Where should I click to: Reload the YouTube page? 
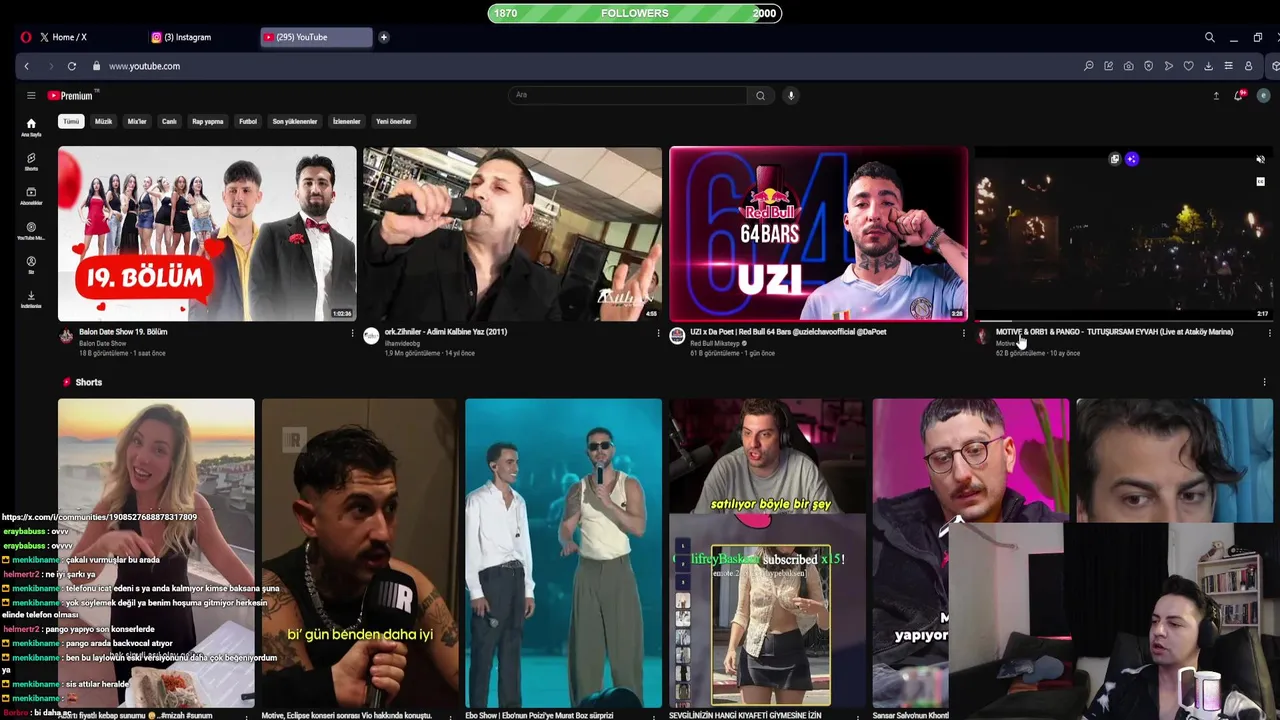click(x=72, y=66)
